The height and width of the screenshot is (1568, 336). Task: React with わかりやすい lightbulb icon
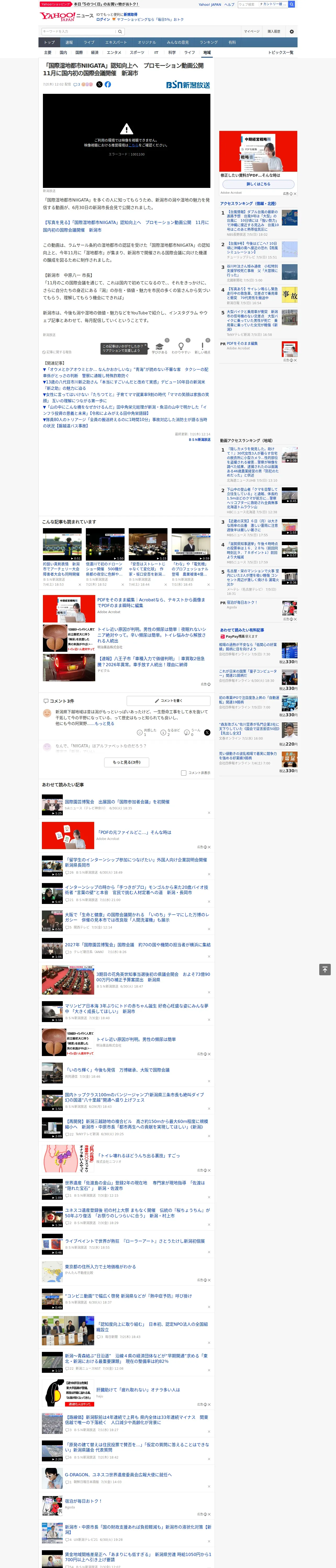click(181, 346)
